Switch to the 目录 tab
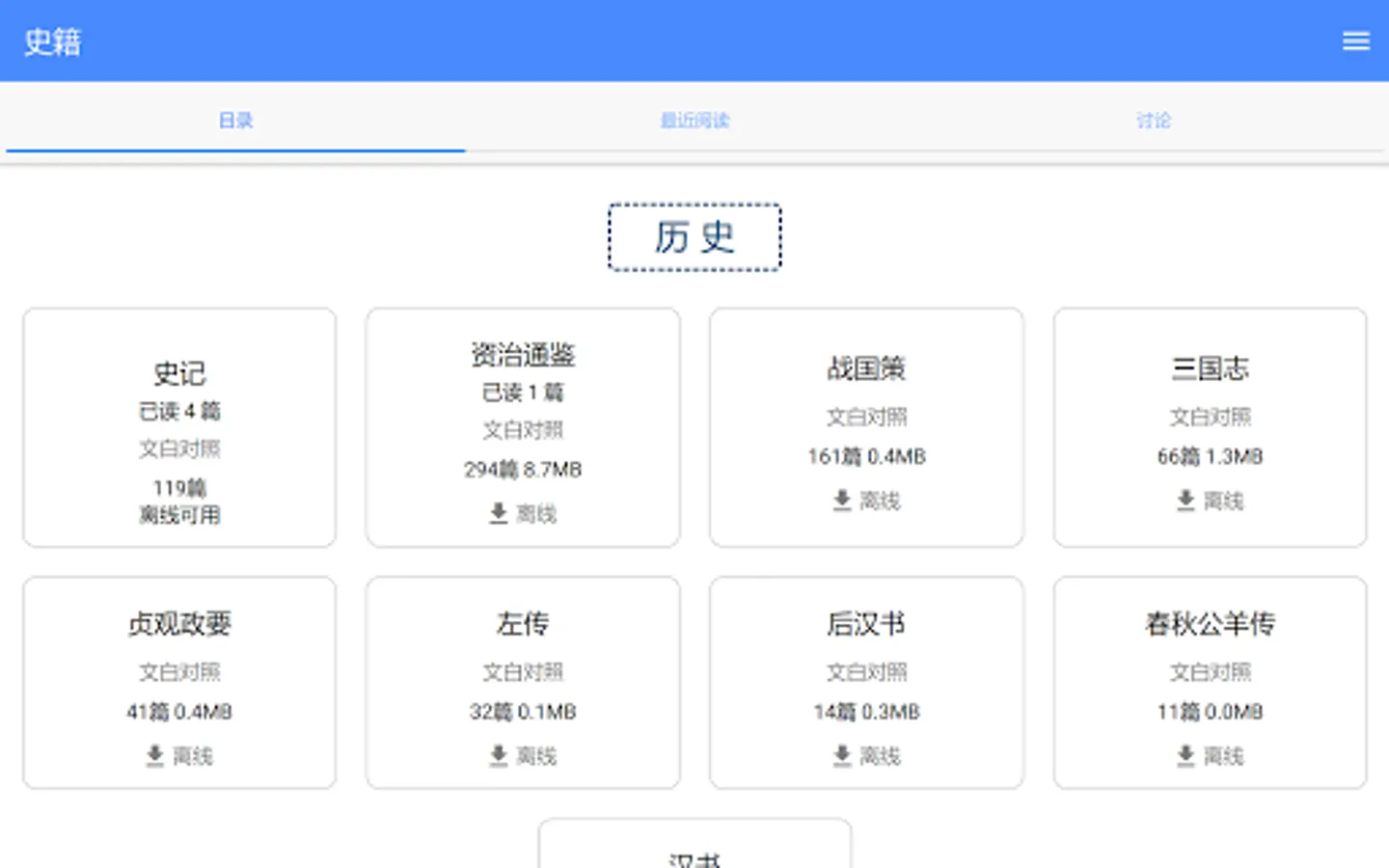The image size is (1389, 868). 235,121
